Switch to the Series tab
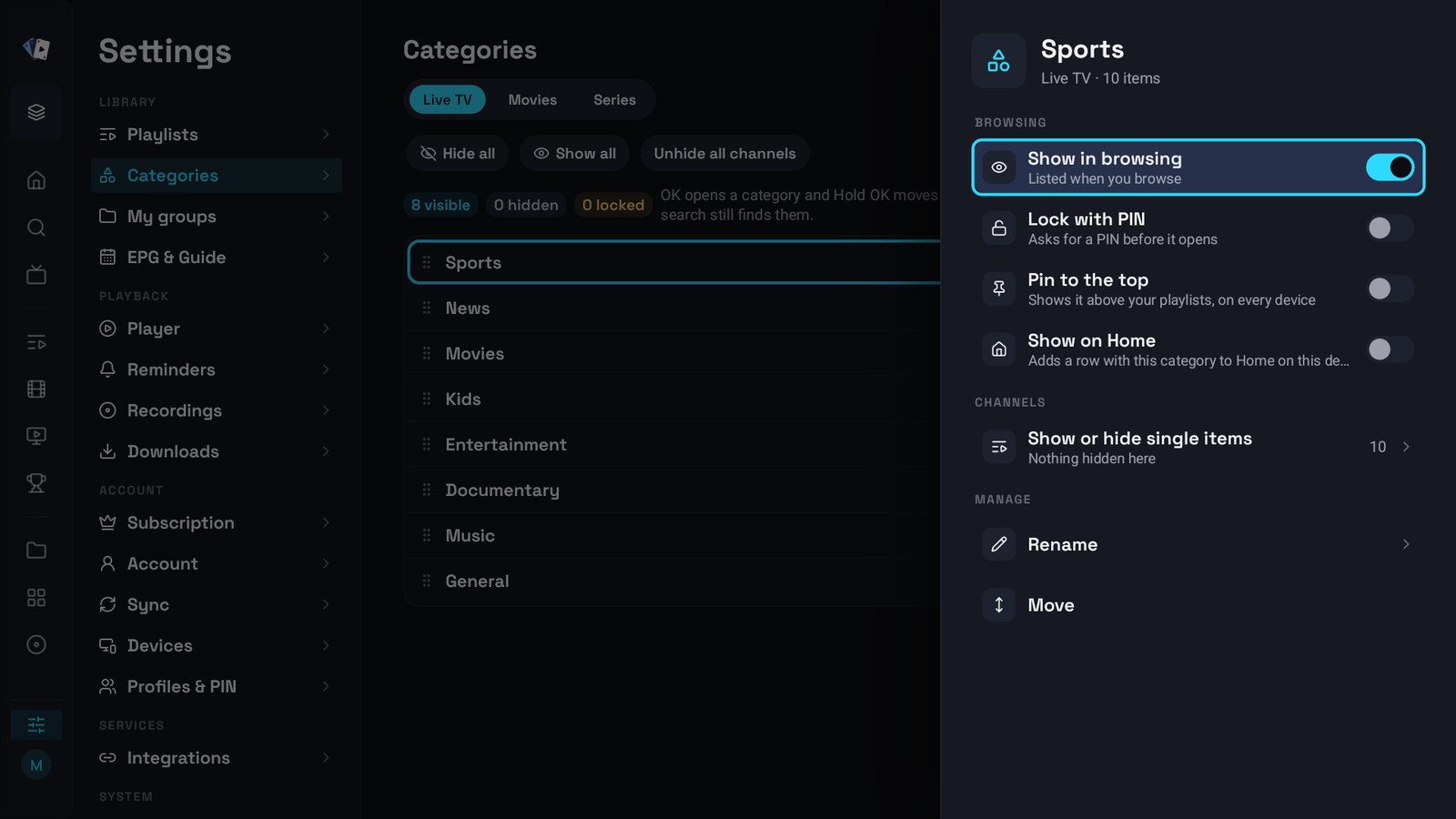 (614, 100)
